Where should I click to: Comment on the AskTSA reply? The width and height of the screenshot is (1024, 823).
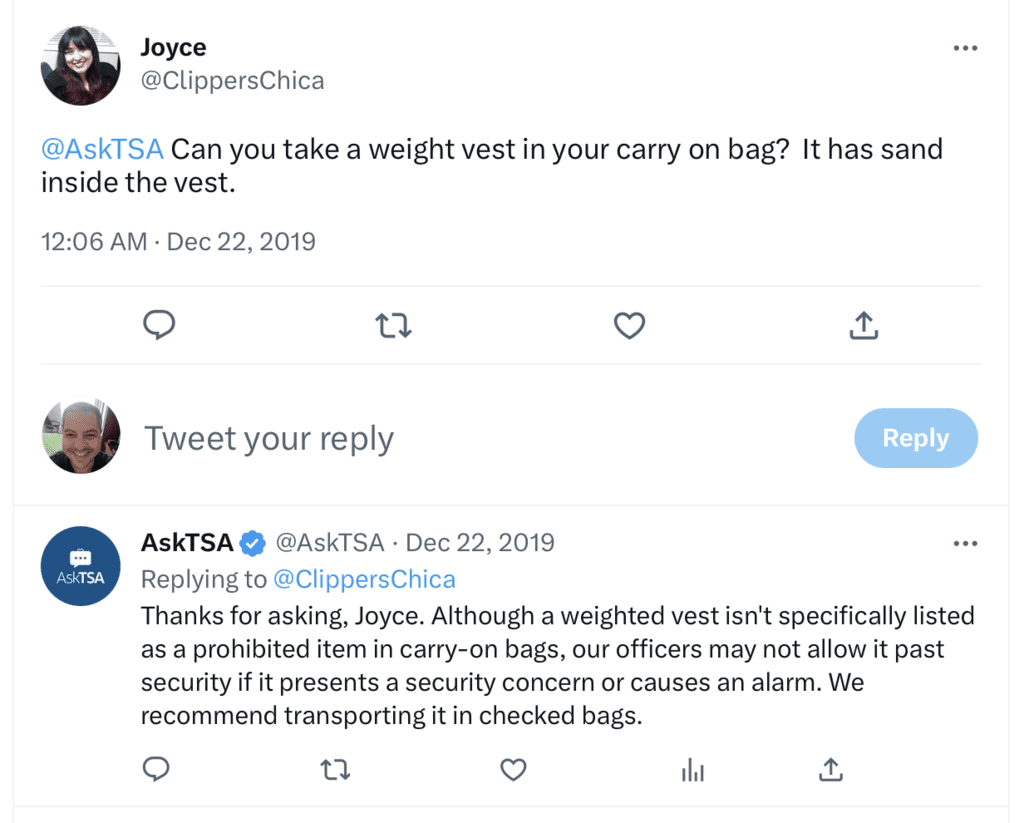tap(156, 769)
